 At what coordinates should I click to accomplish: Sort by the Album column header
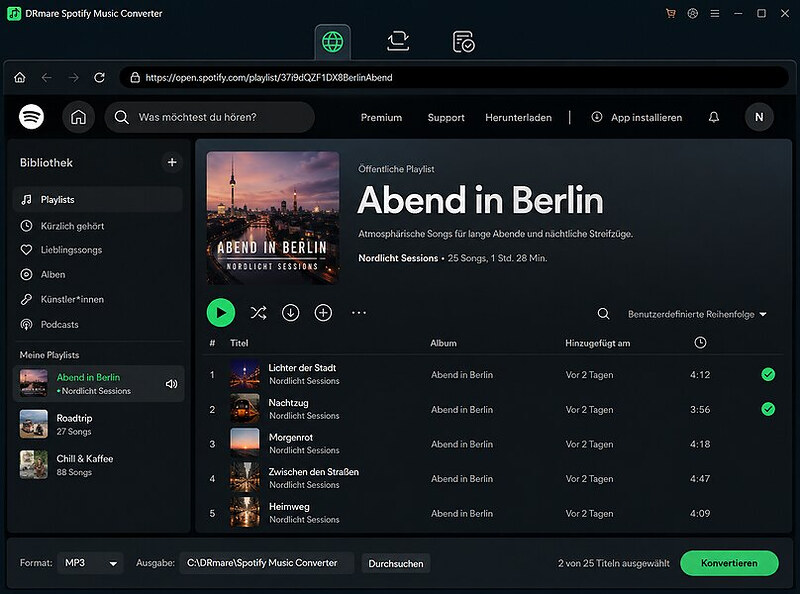[443, 343]
